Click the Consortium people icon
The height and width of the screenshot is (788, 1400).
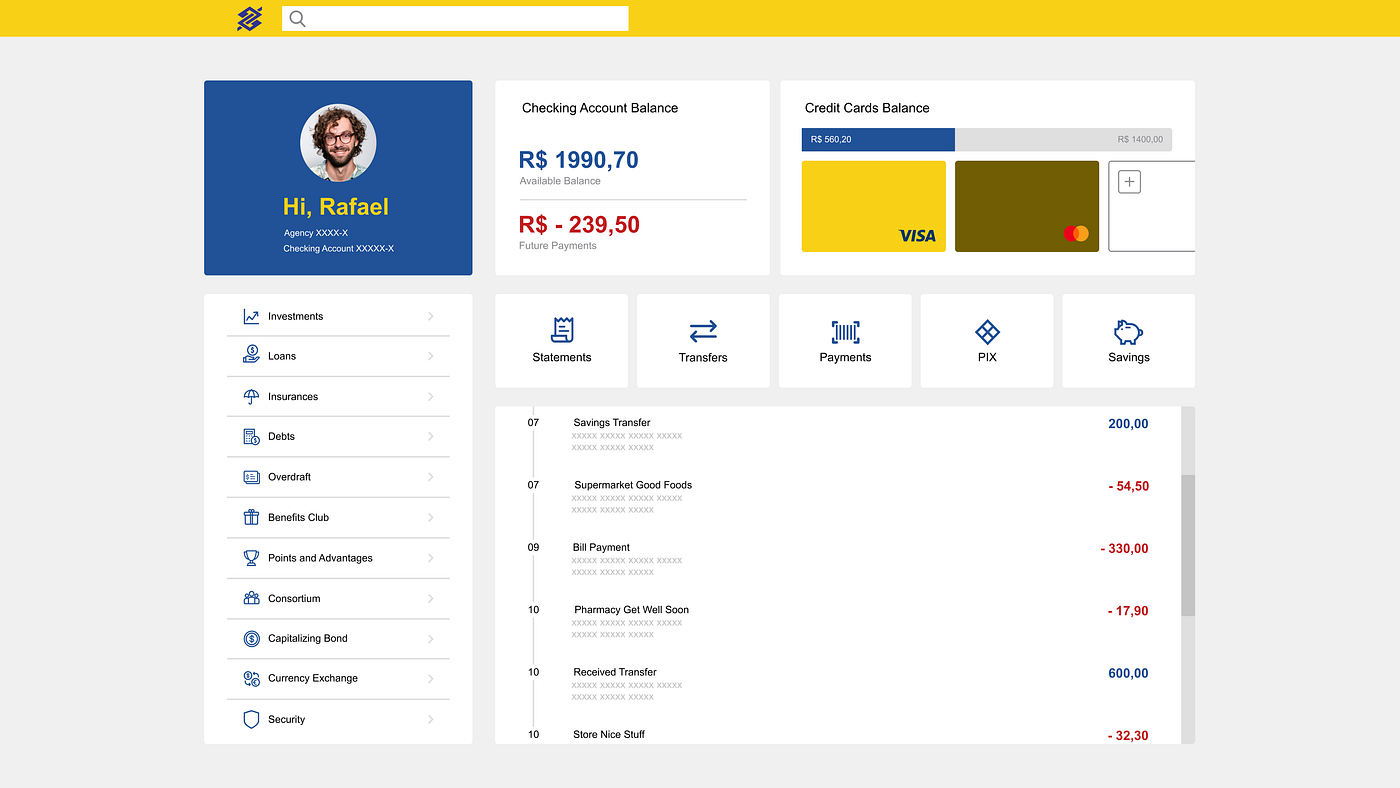click(251, 598)
